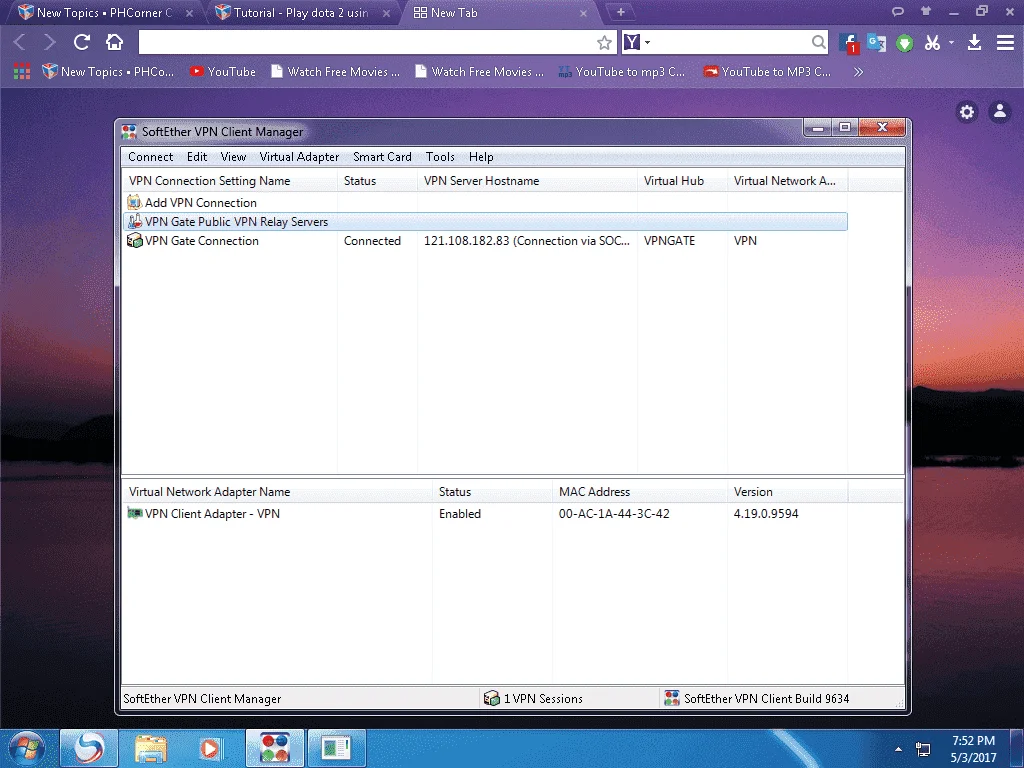Show more bookmarks overflow chevron
The height and width of the screenshot is (768, 1024).
click(858, 72)
